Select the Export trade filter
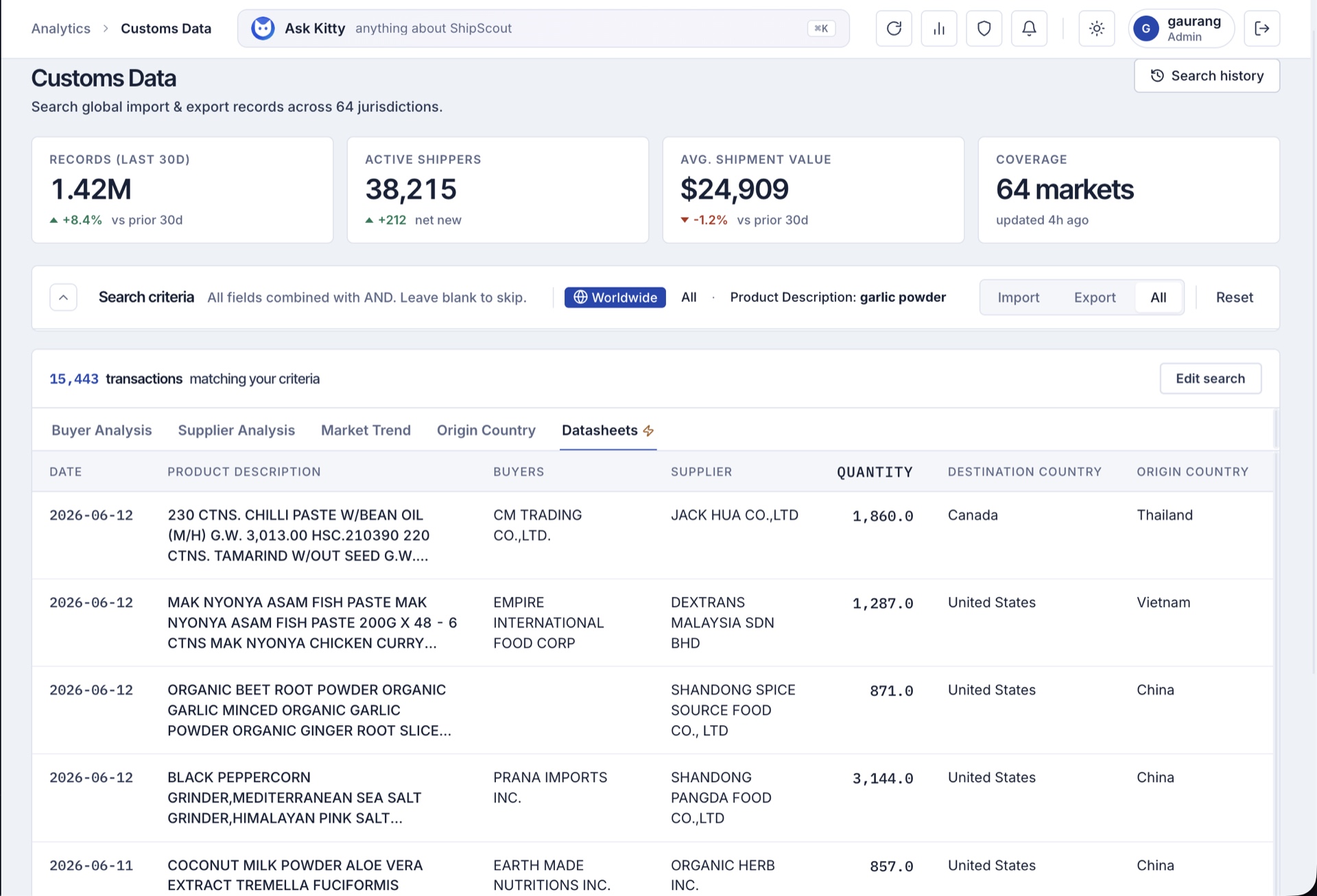Image resolution: width=1317 pixels, height=896 pixels. (x=1095, y=297)
